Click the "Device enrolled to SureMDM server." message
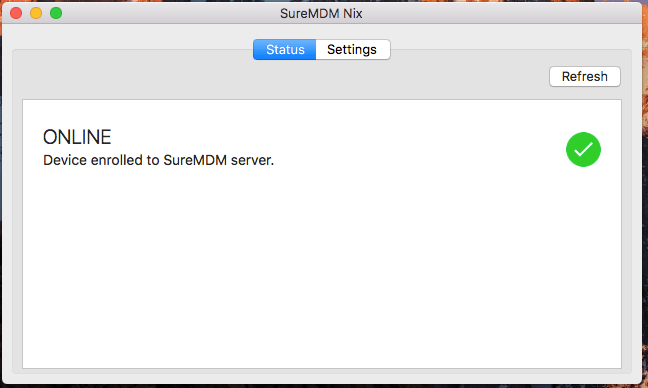648x388 pixels. pos(159,160)
